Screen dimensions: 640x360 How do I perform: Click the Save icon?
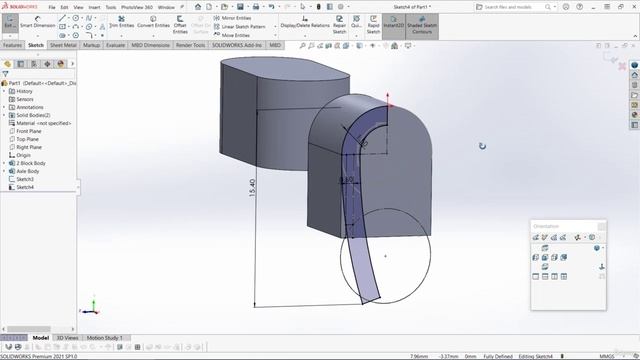click(240, 7)
